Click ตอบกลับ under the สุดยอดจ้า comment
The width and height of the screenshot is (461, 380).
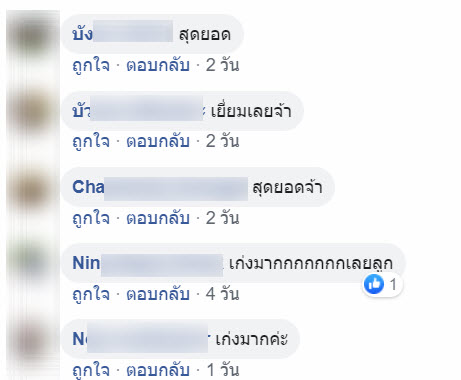tap(158, 218)
